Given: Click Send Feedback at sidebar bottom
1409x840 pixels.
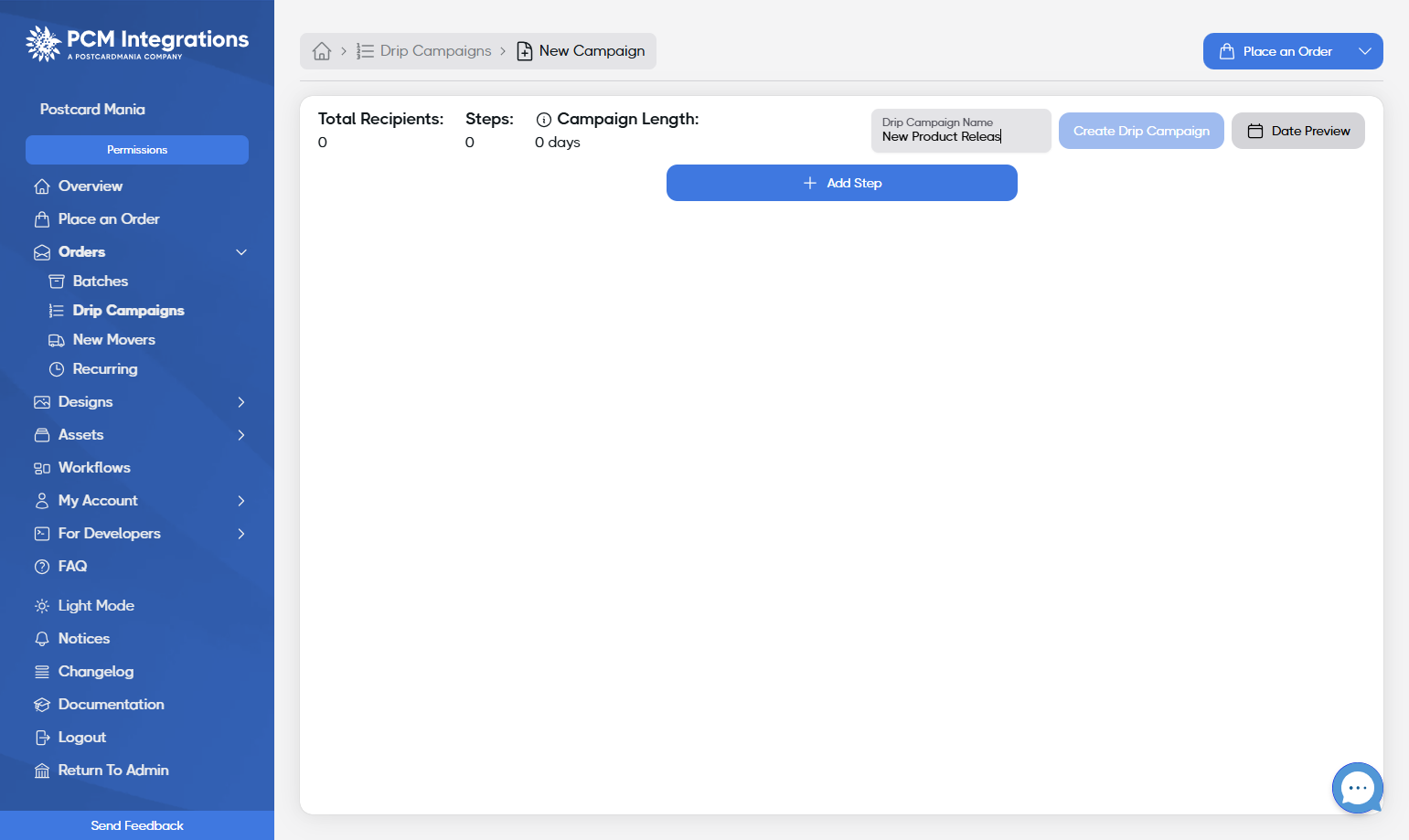Looking at the screenshot, I should pyautogui.click(x=137, y=825).
